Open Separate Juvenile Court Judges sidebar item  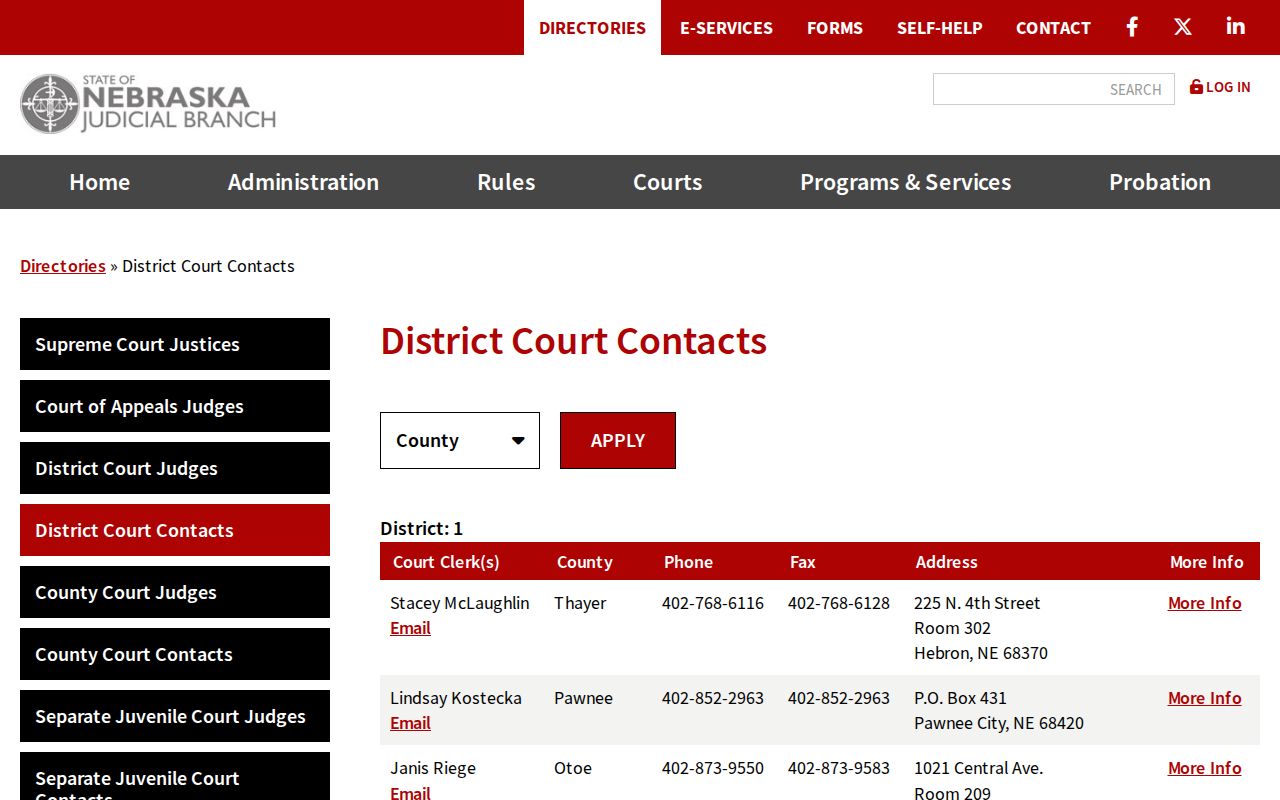(x=175, y=716)
